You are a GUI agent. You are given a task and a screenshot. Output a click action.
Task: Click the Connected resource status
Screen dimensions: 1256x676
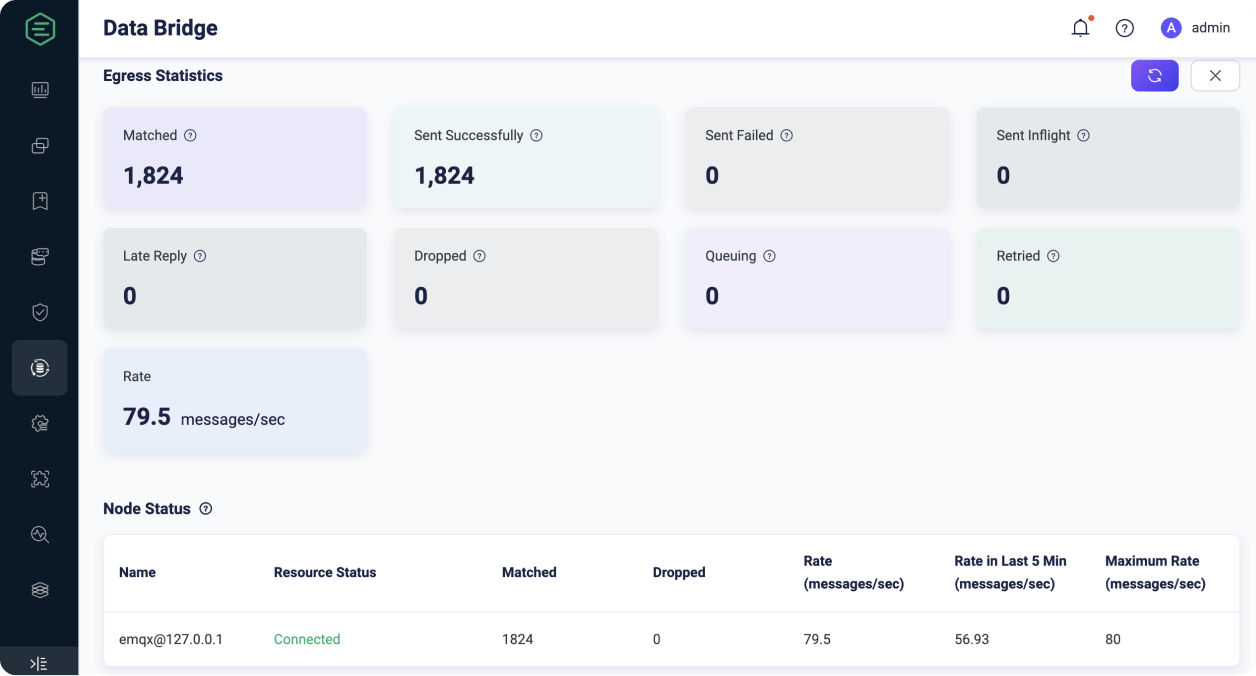coord(307,639)
